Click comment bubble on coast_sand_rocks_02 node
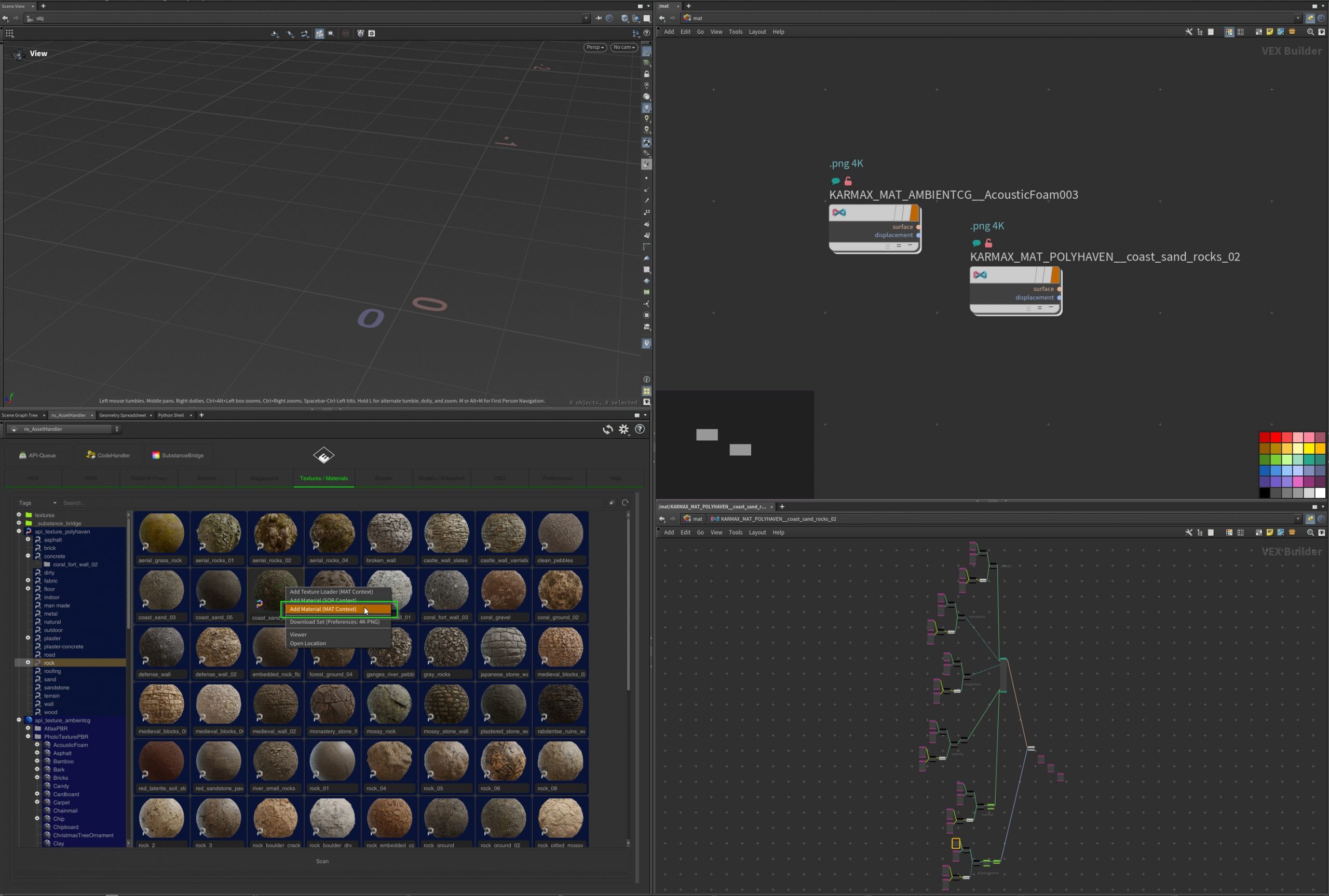This screenshot has width=1329, height=896. [x=977, y=243]
